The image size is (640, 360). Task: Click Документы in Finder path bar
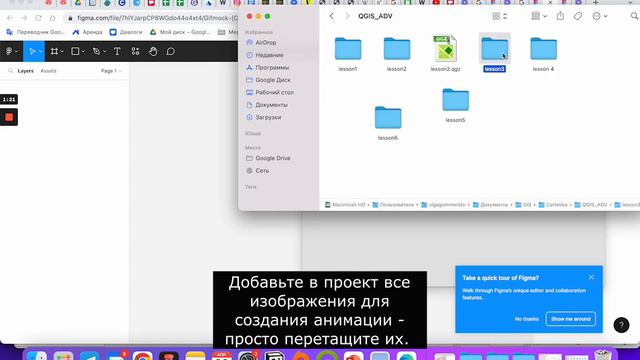pyautogui.click(x=490, y=205)
